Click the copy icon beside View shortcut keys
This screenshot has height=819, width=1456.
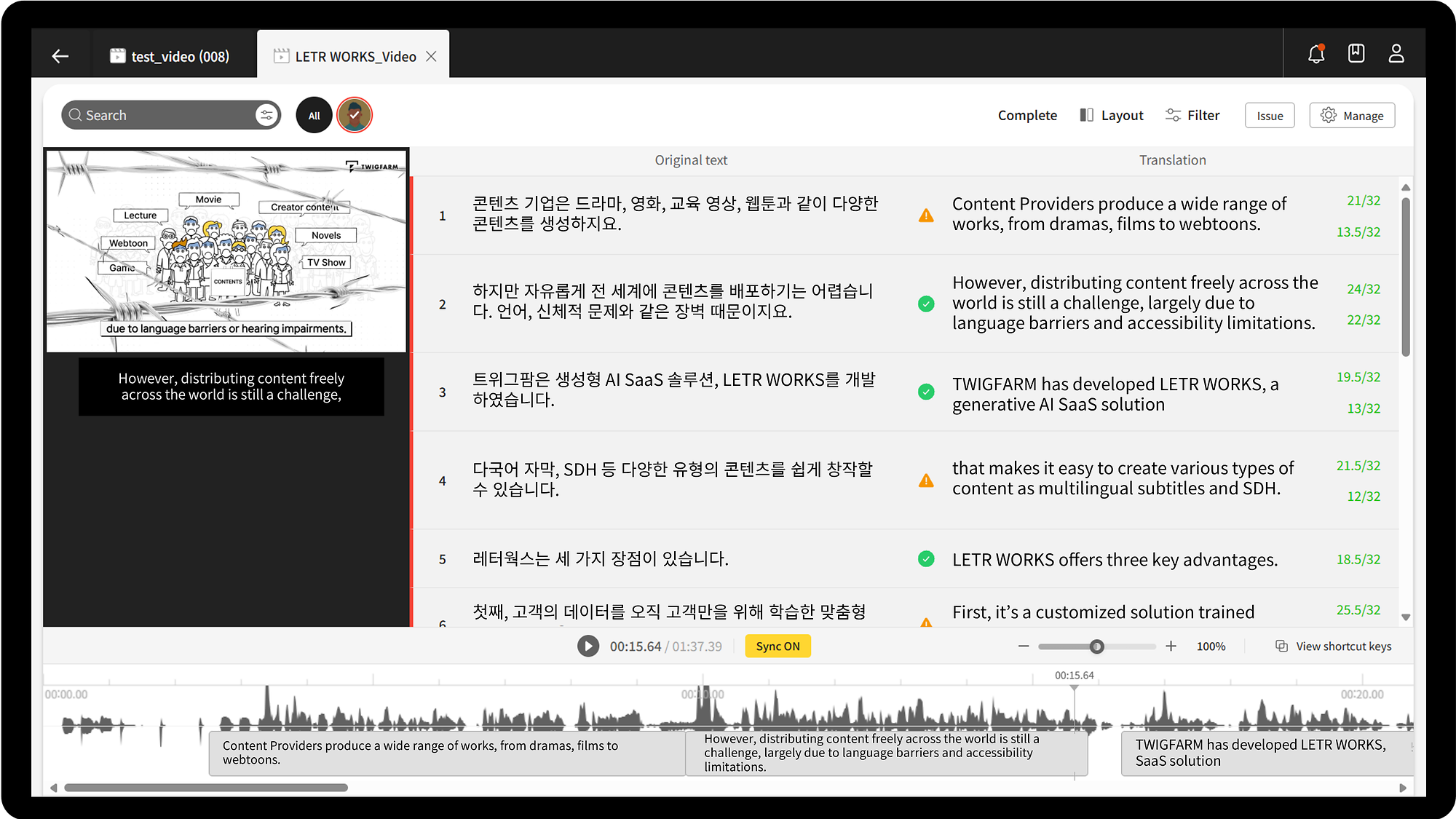coord(1280,646)
